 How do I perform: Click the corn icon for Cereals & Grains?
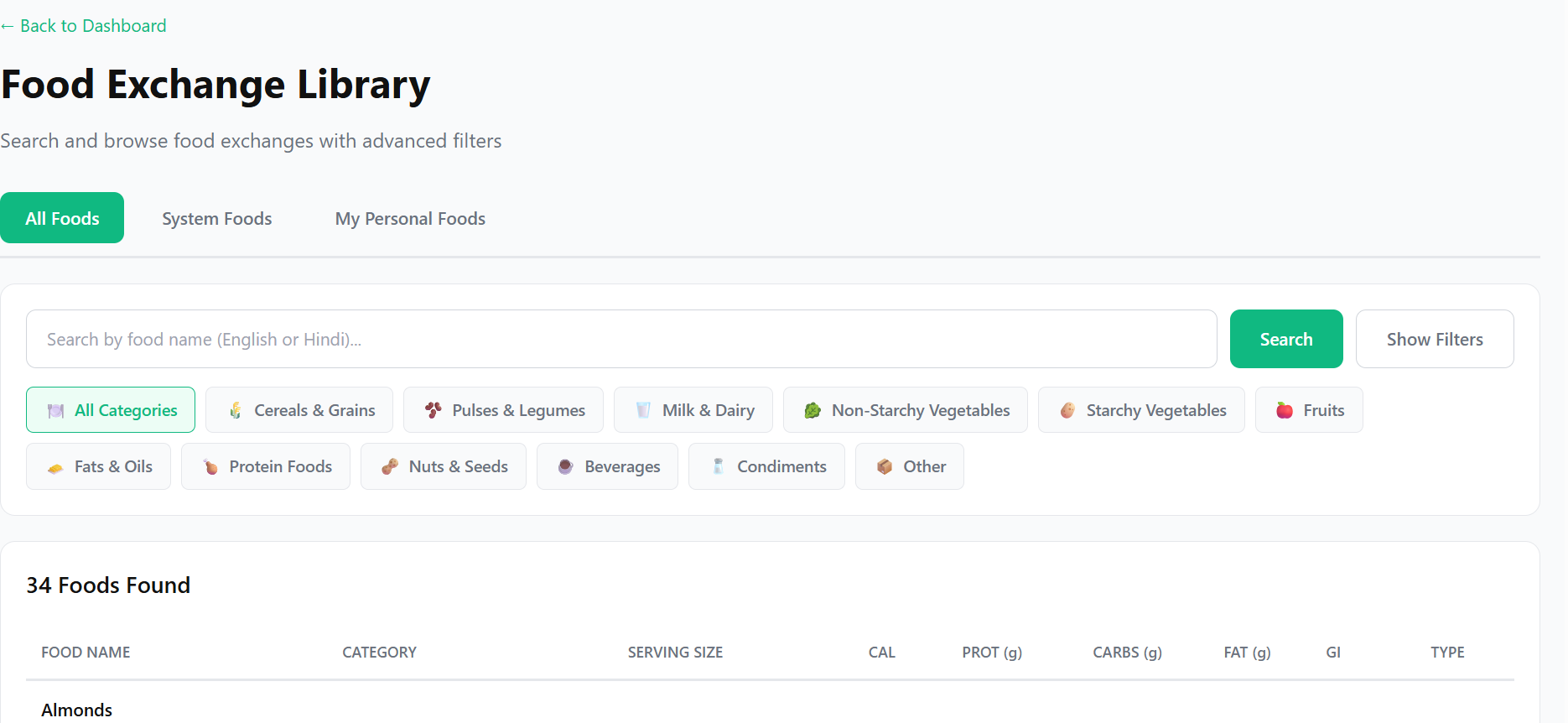point(236,410)
